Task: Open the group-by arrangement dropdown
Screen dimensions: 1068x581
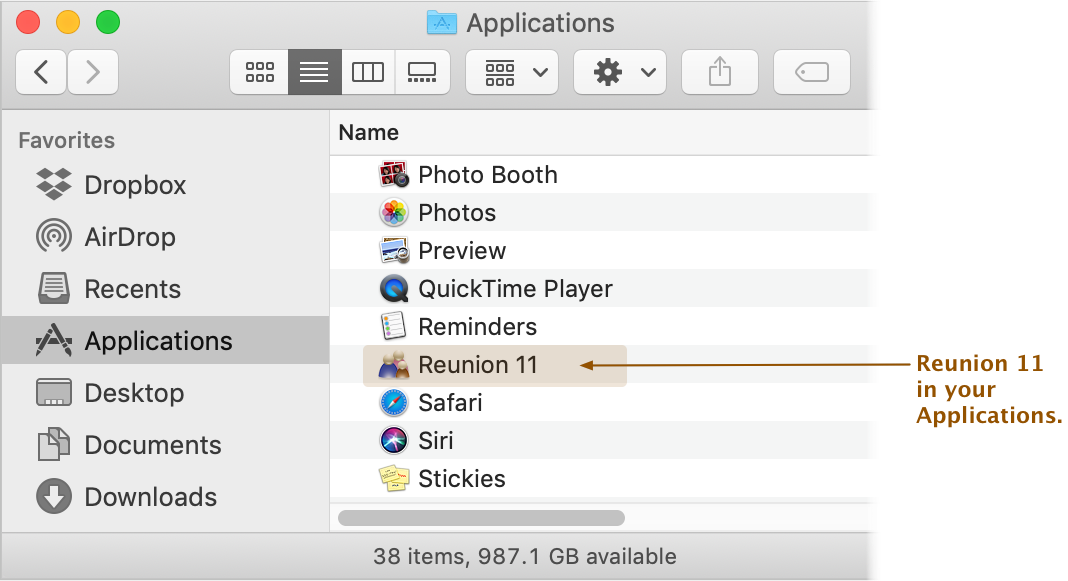Action: 512,72
